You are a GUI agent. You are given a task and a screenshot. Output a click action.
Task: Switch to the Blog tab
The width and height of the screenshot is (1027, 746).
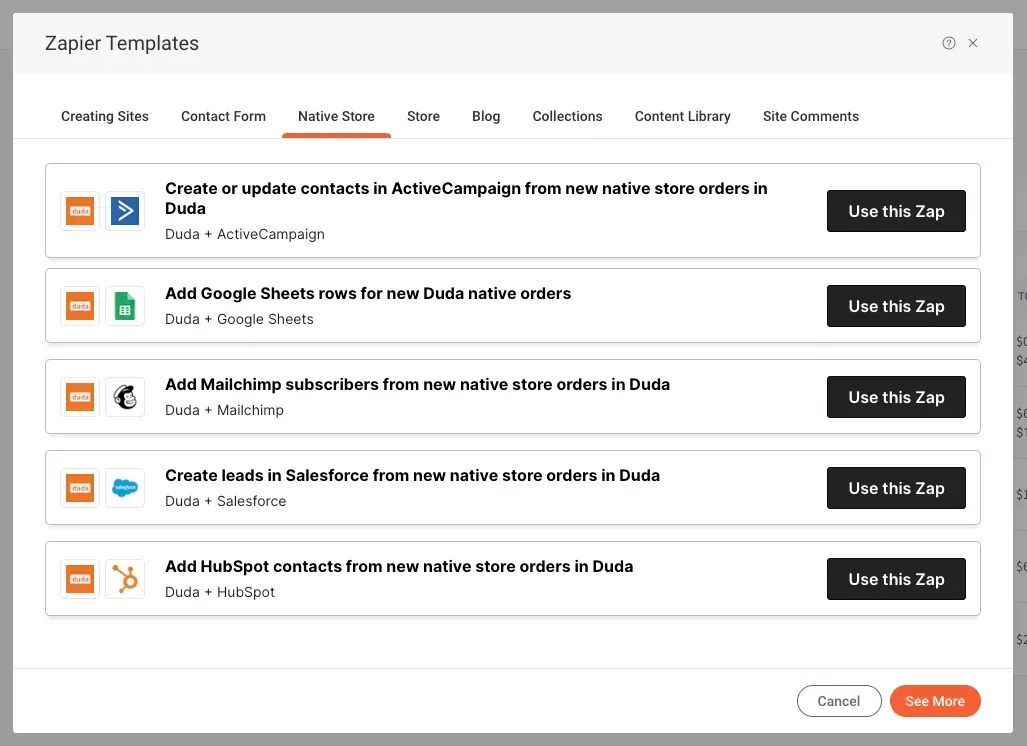(x=486, y=117)
